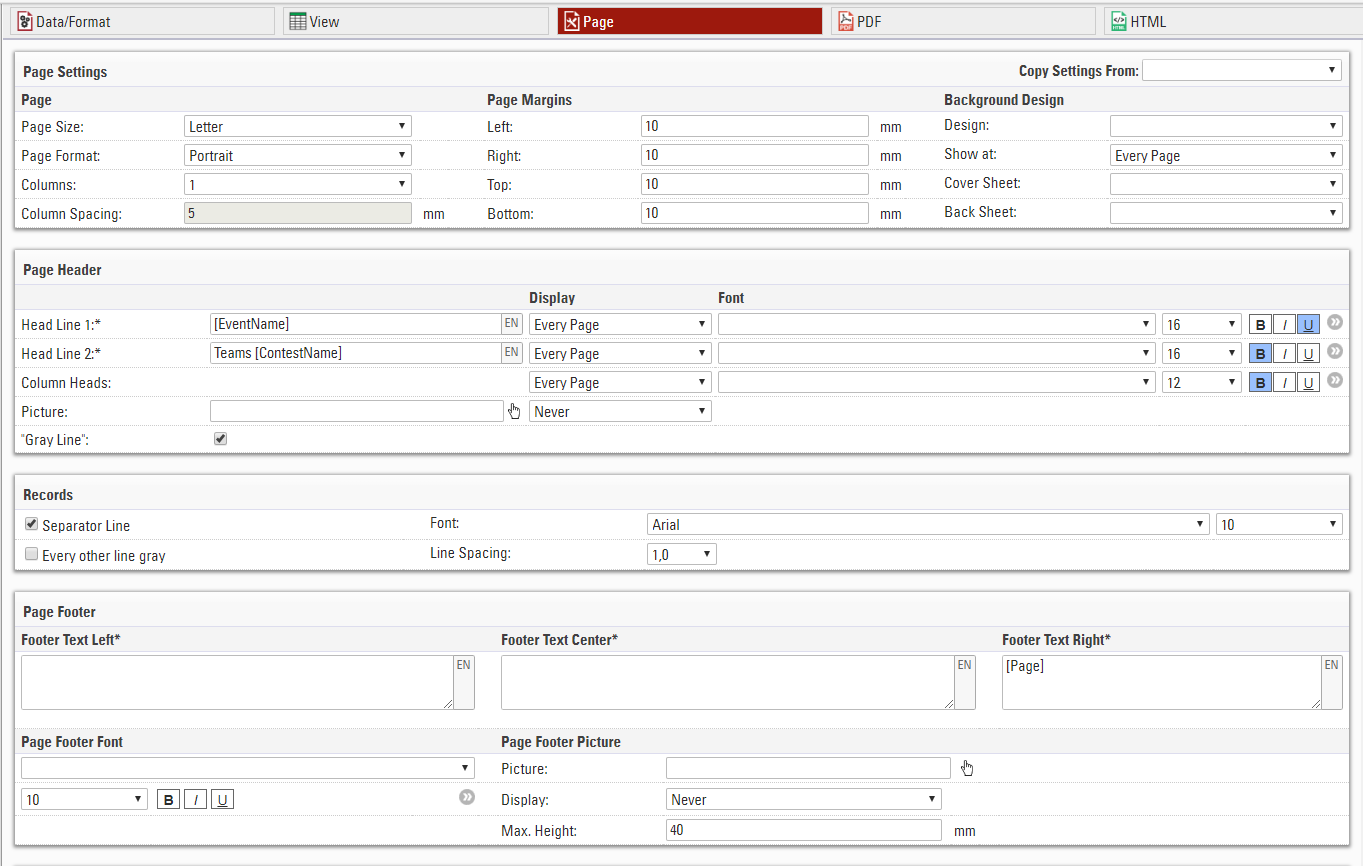Click the Top margin input field
Image resolution: width=1363 pixels, height=866 pixels.
coord(755,184)
